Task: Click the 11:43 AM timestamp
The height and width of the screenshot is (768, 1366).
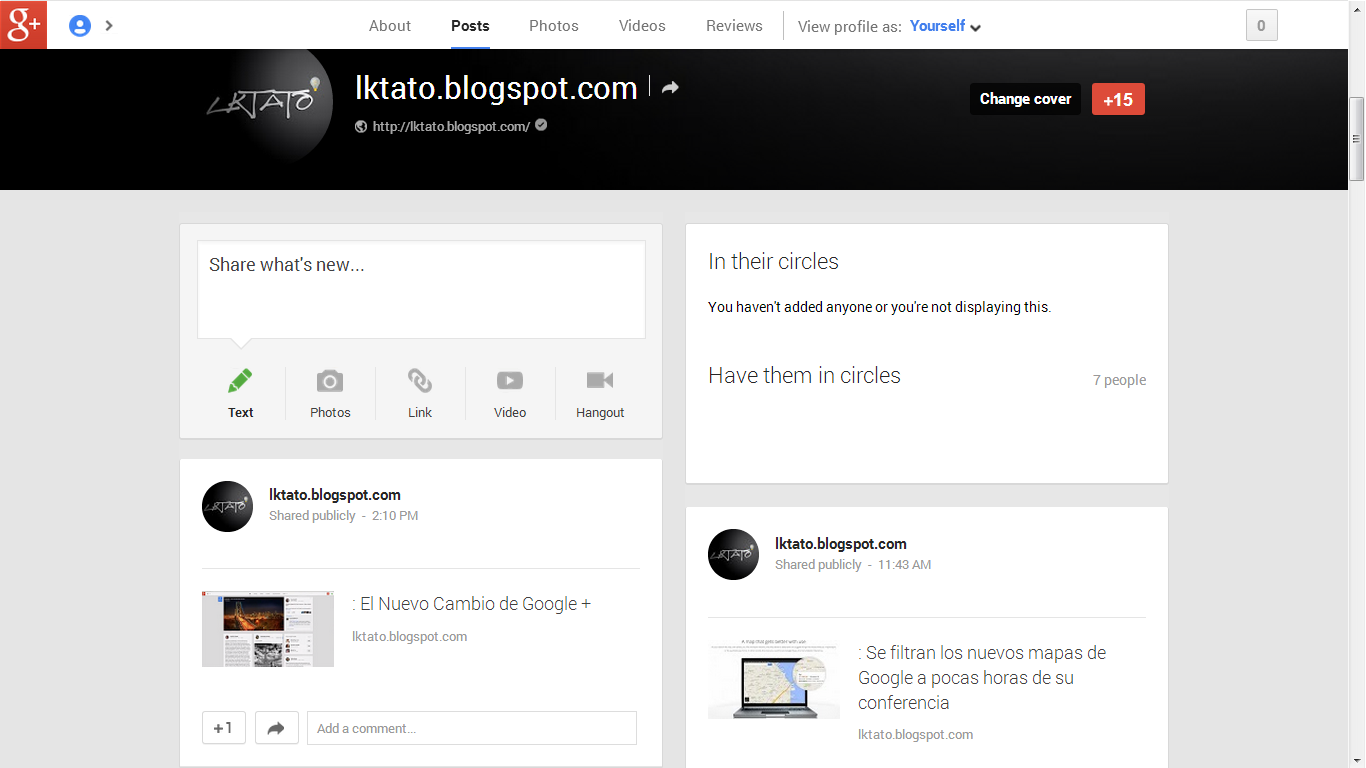Action: (x=904, y=565)
